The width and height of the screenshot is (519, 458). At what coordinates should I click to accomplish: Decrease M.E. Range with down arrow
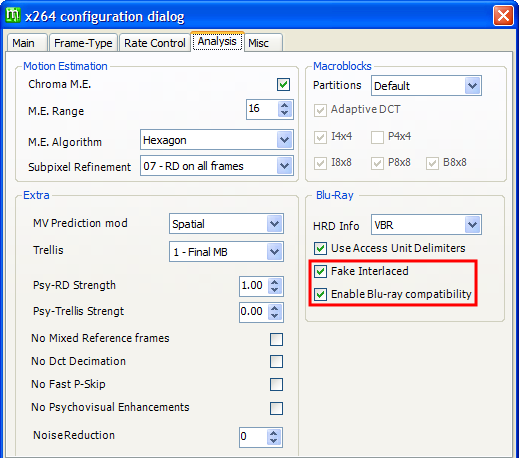(284, 113)
